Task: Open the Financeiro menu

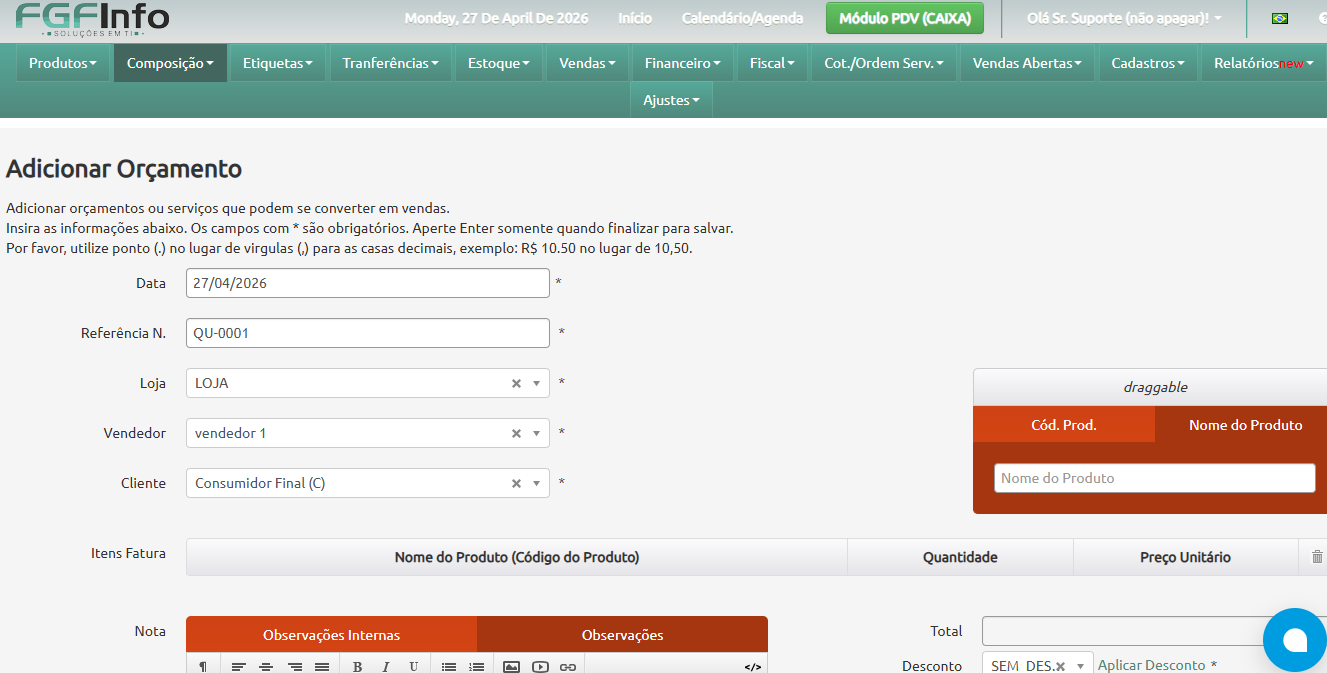Action: point(683,63)
